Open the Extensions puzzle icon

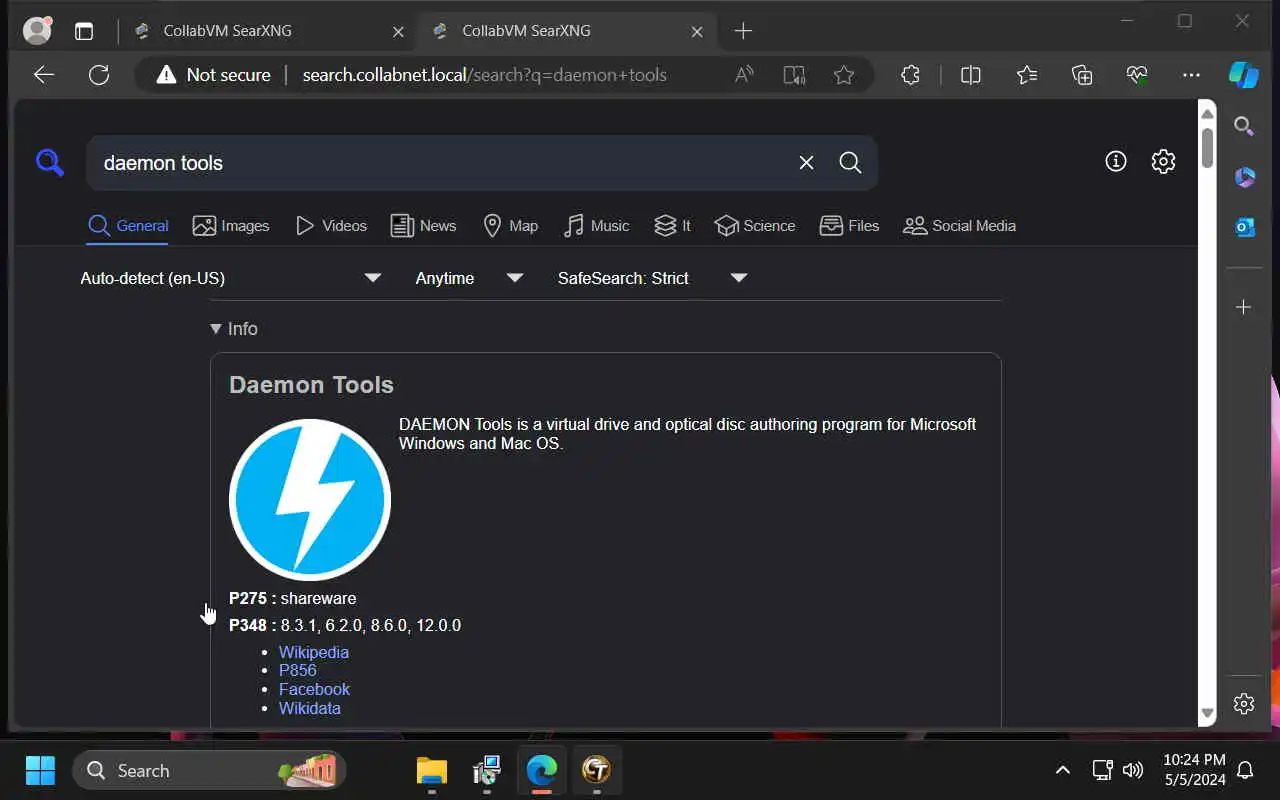click(x=910, y=75)
